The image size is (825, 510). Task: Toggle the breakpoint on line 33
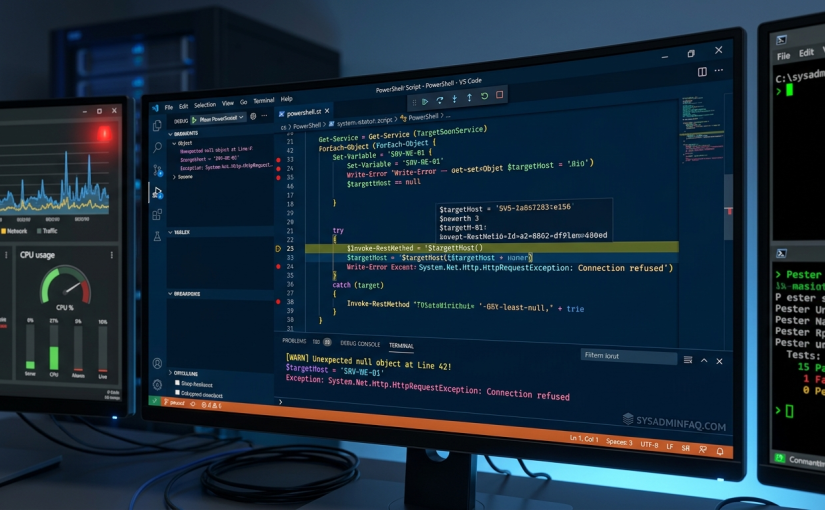click(278, 159)
